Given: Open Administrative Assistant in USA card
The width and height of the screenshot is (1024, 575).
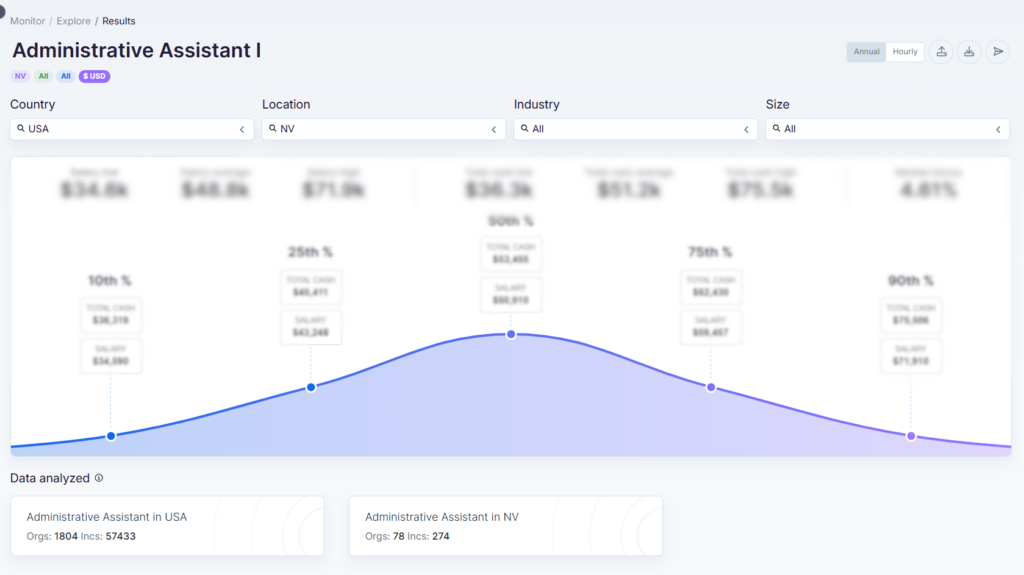Looking at the screenshot, I should [x=167, y=526].
